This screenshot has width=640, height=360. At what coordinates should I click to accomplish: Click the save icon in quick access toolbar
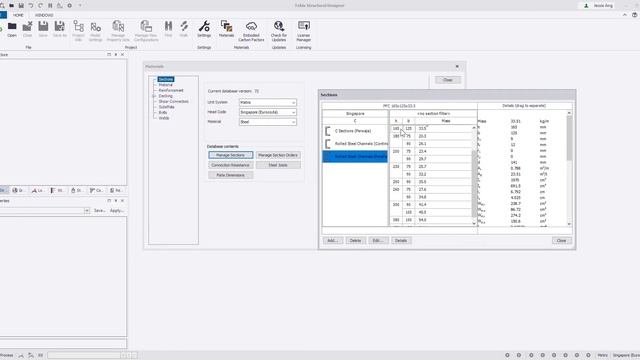tap(21, 6)
